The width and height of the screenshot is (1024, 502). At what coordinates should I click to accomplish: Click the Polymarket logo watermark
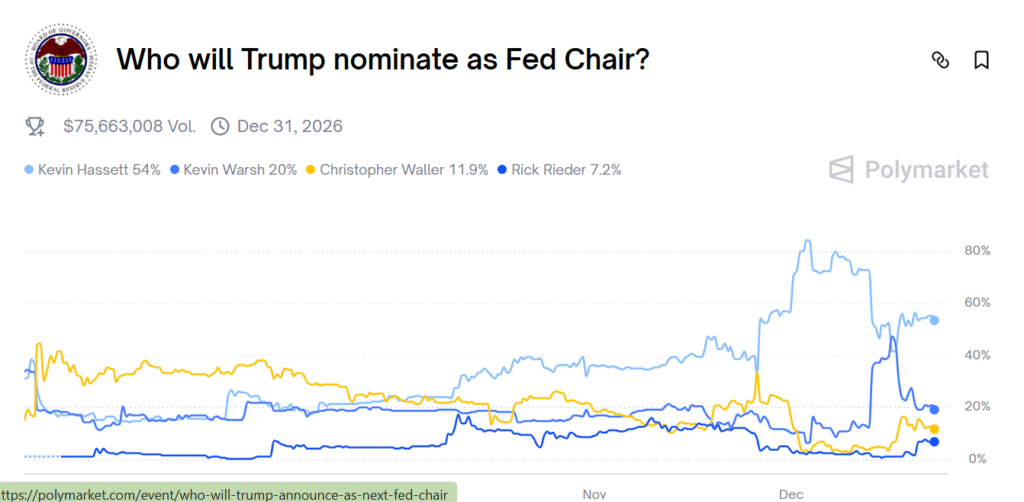coord(909,169)
